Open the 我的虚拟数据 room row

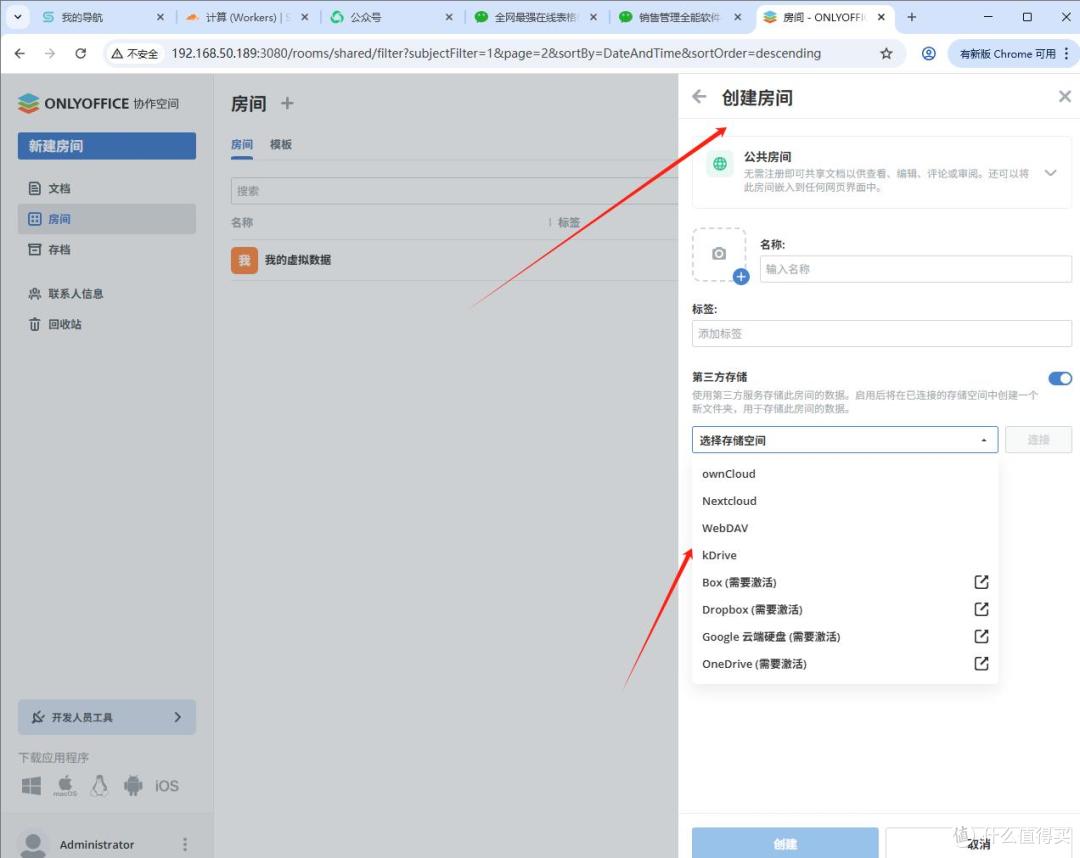pyautogui.click(x=455, y=260)
